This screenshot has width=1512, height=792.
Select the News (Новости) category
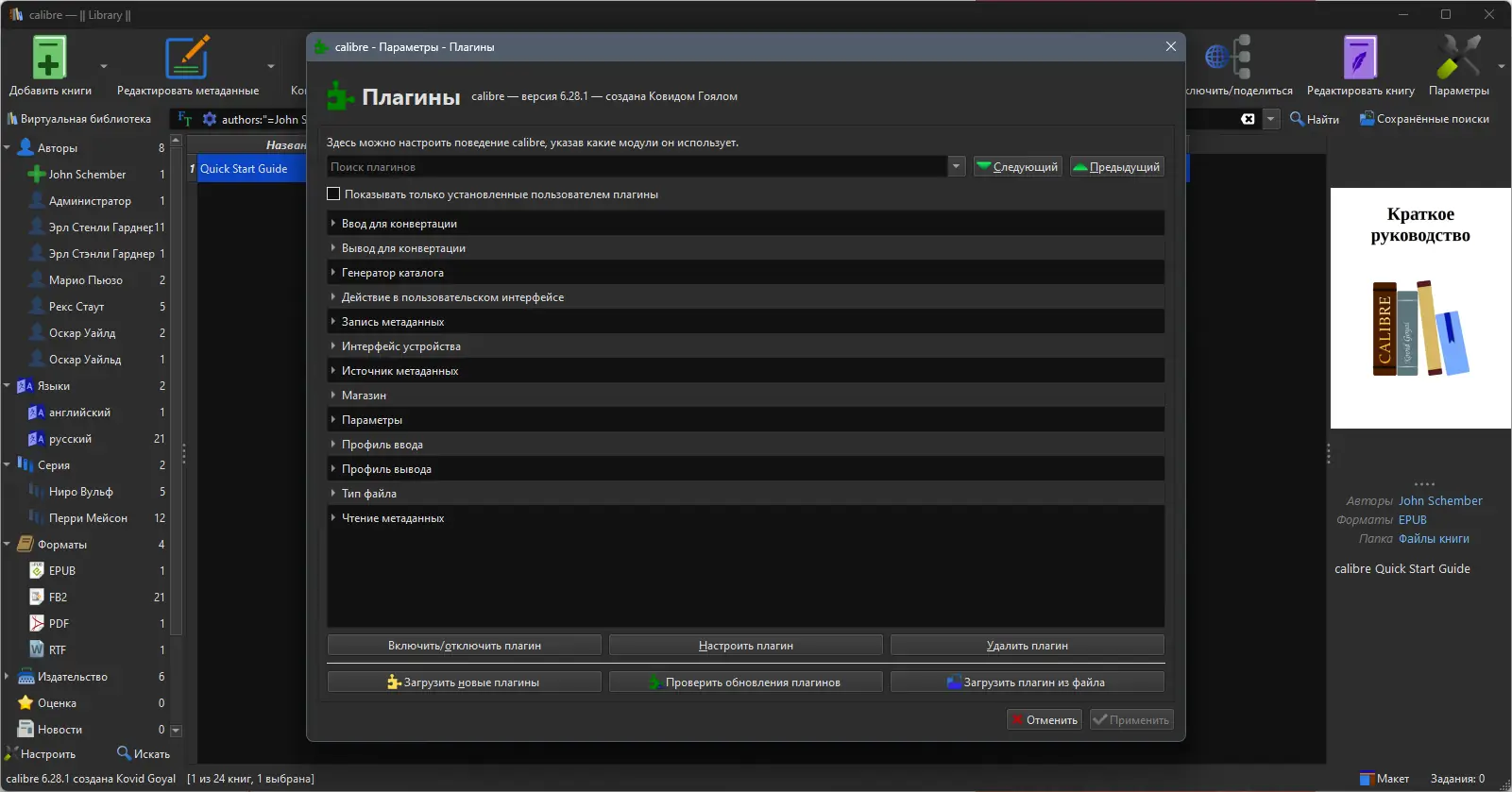(59, 729)
